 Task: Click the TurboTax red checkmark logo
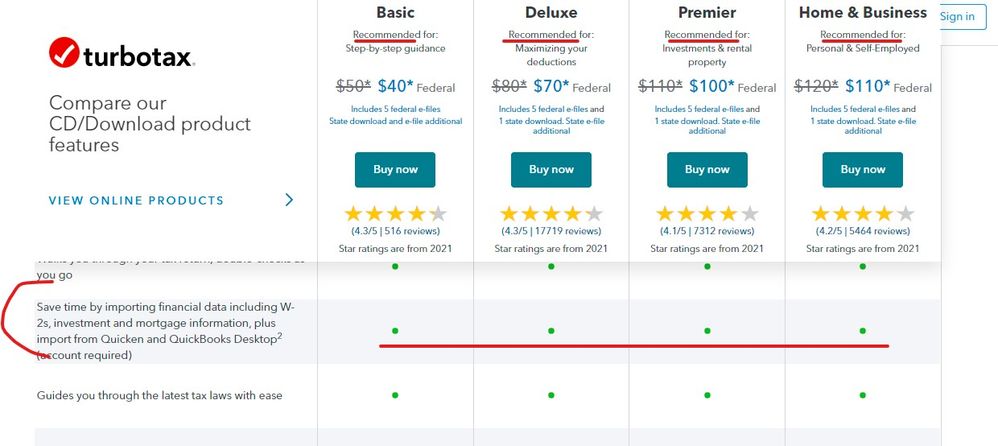(64, 53)
